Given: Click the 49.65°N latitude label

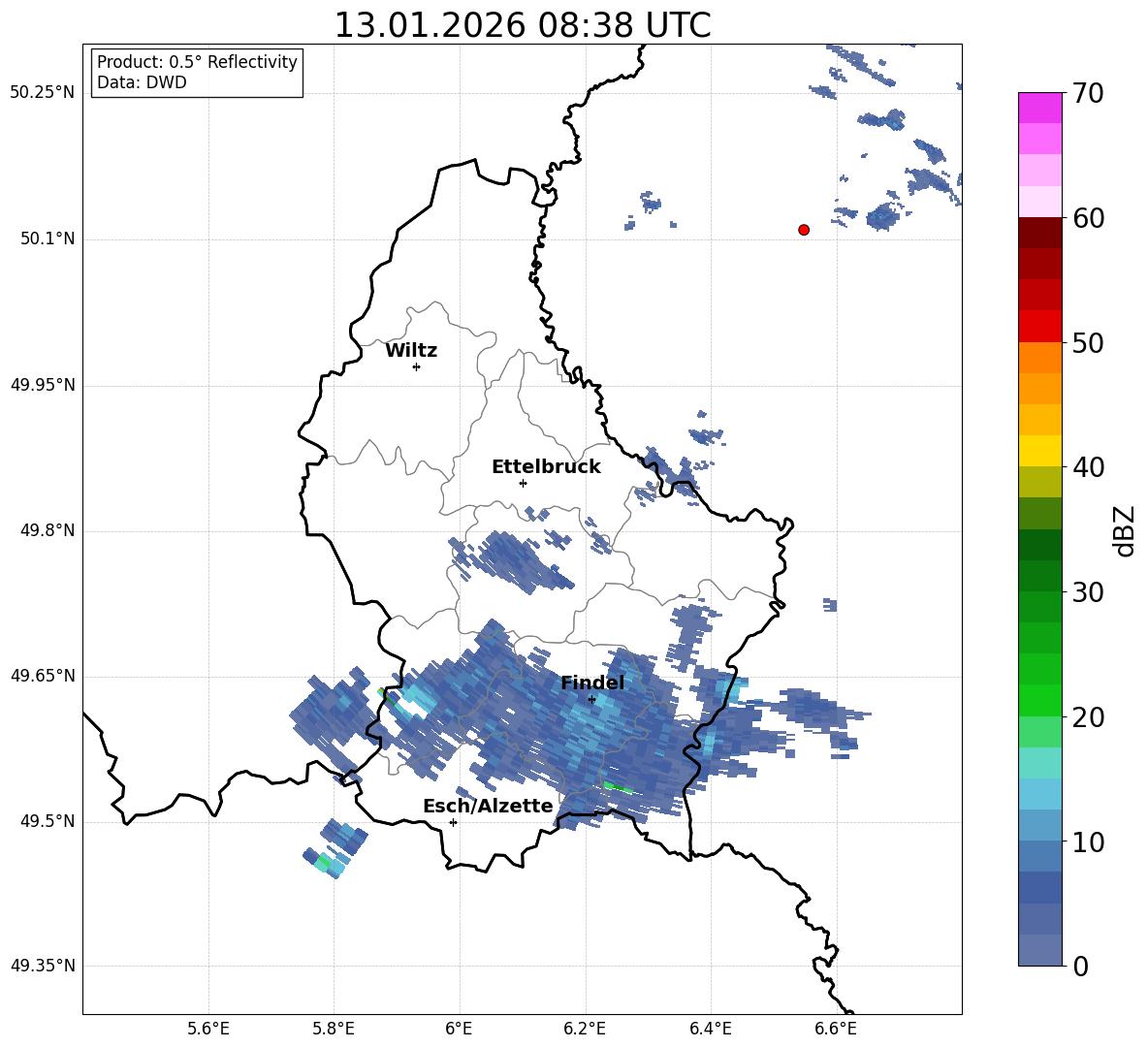Looking at the screenshot, I should click(43, 676).
